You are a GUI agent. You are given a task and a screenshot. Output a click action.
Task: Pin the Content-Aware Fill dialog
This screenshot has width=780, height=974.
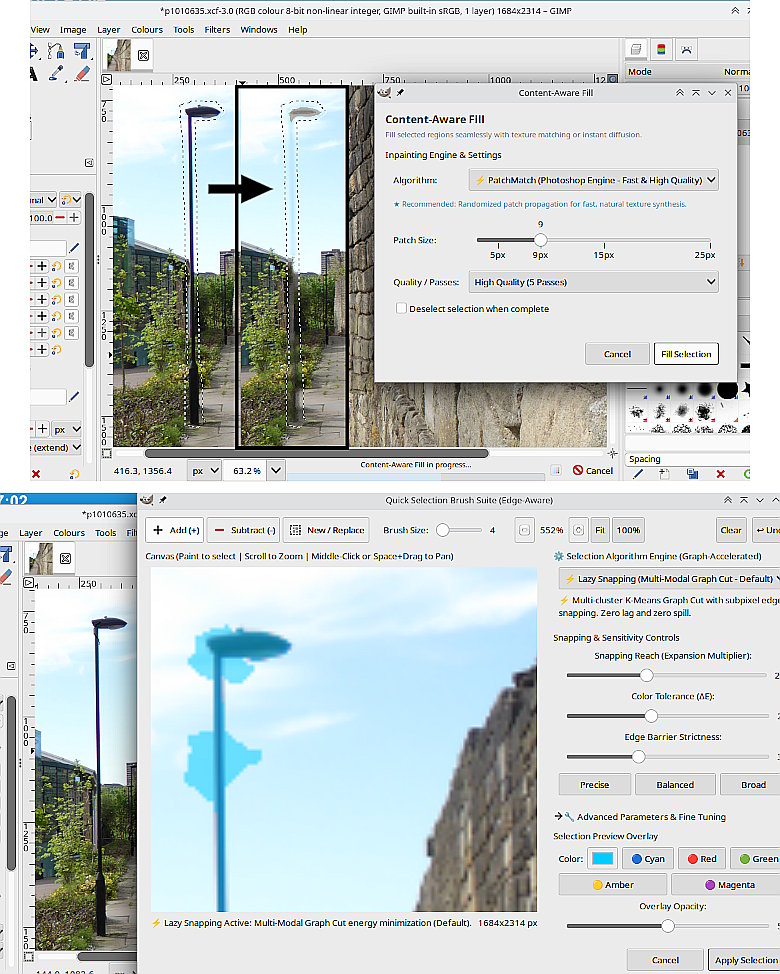[400, 93]
